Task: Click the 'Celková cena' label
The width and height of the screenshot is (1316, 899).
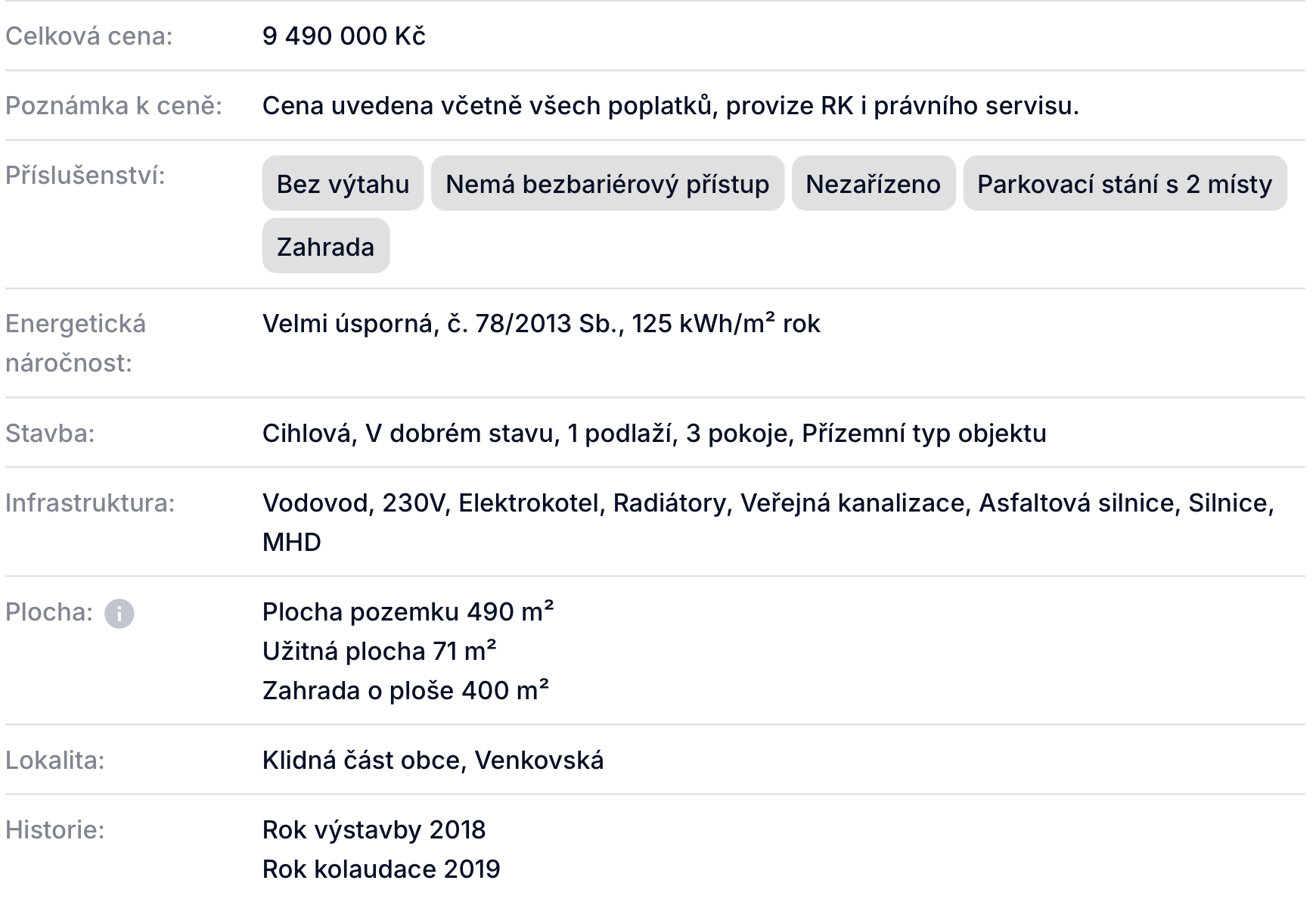Action: (89, 36)
